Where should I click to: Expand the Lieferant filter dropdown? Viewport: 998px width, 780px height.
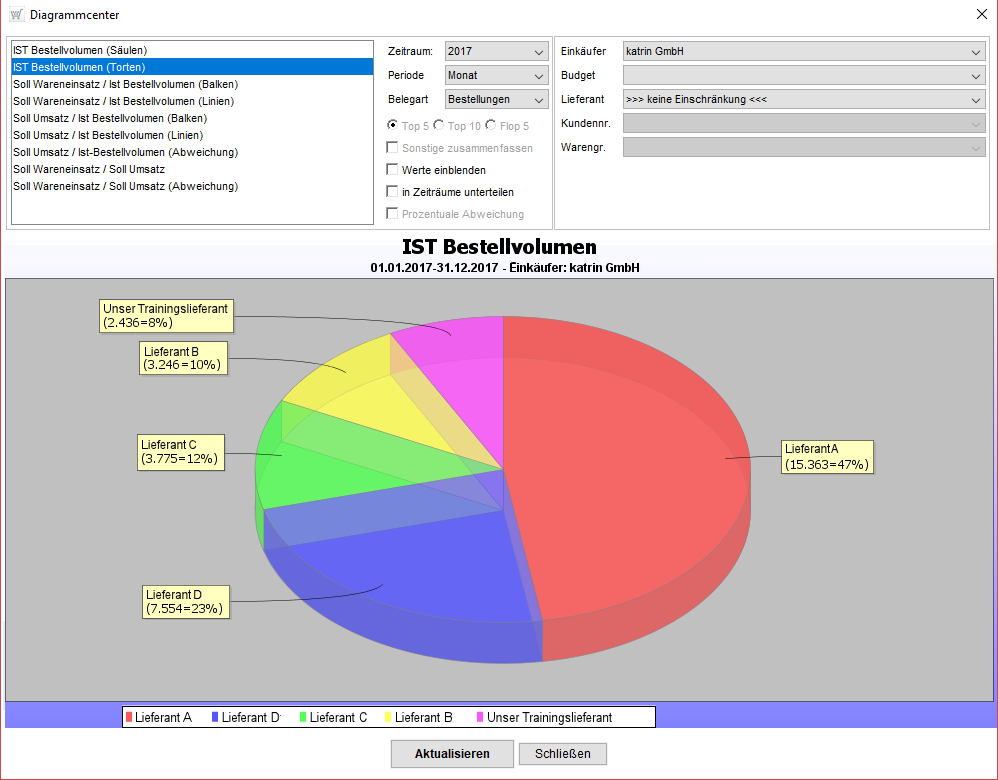[x=803, y=100]
